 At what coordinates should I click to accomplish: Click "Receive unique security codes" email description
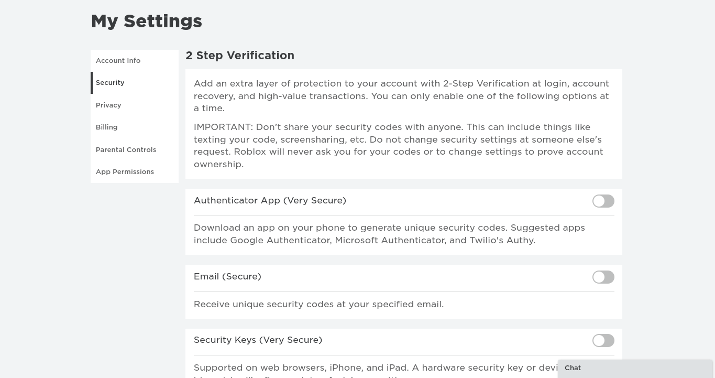pyautogui.click(x=319, y=304)
